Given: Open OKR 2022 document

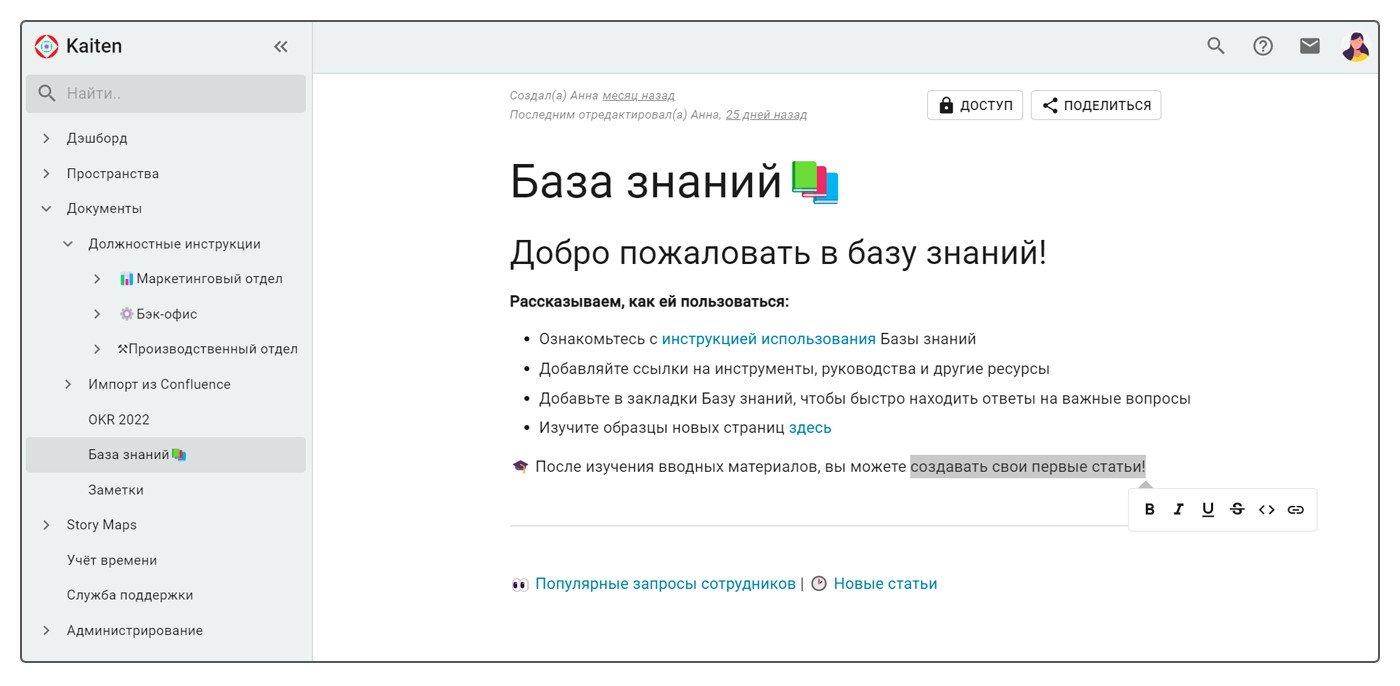Looking at the screenshot, I should (119, 420).
